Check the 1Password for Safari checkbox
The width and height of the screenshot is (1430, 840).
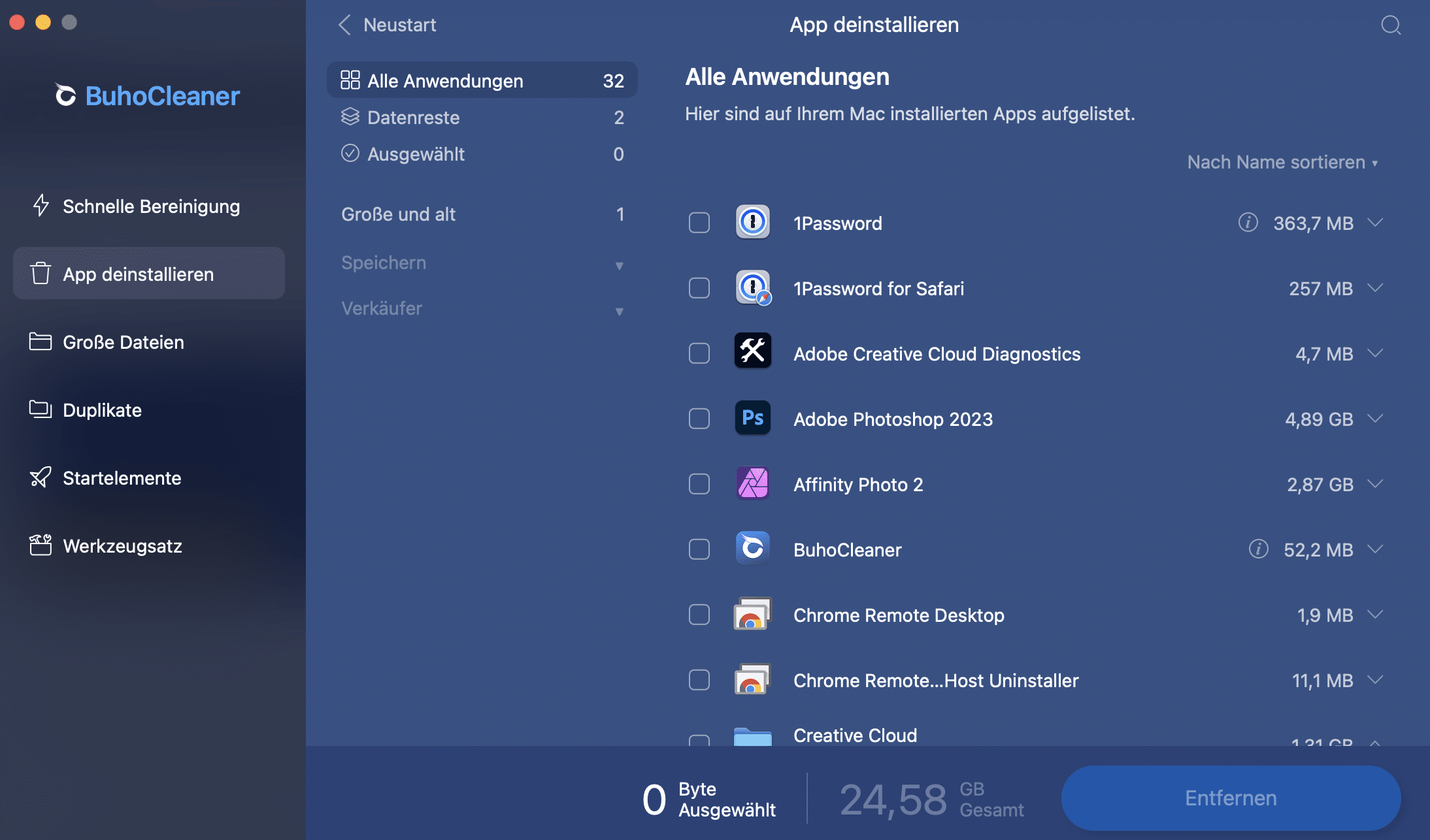[x=699, y=288]
